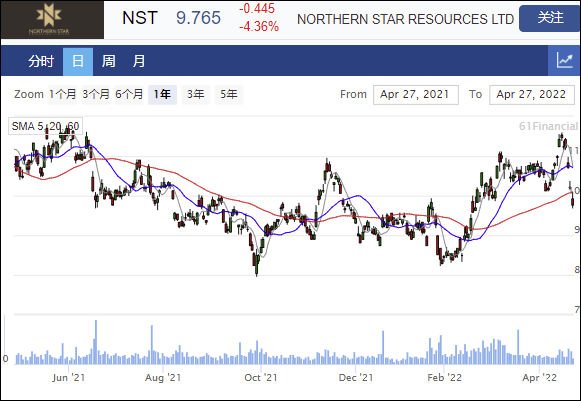This screenshot has width=581, height=401.
Task: Click the 关注 follow button
Action: tap(550, 18)
